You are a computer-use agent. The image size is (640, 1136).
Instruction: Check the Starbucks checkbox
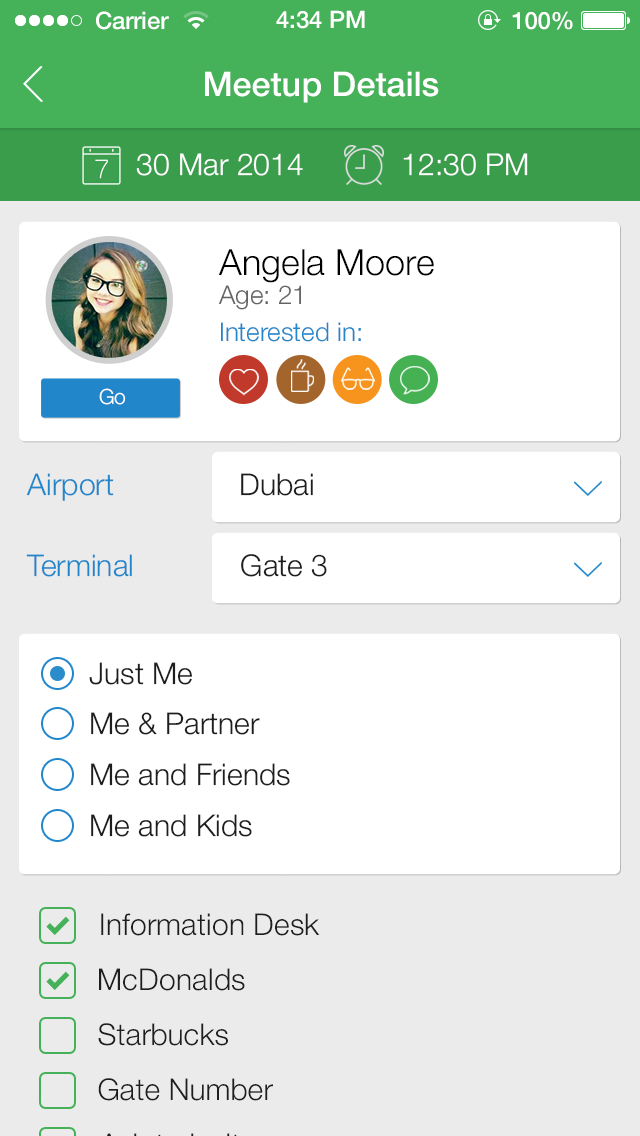57,1035
